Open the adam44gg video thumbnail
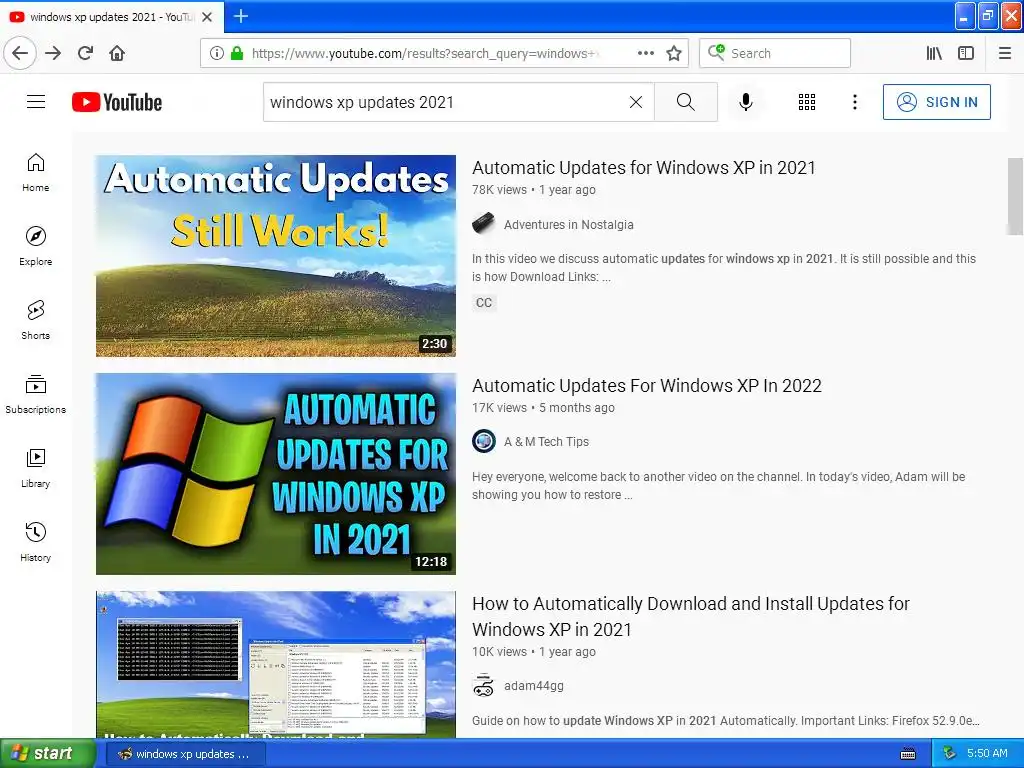 point(276,665)
